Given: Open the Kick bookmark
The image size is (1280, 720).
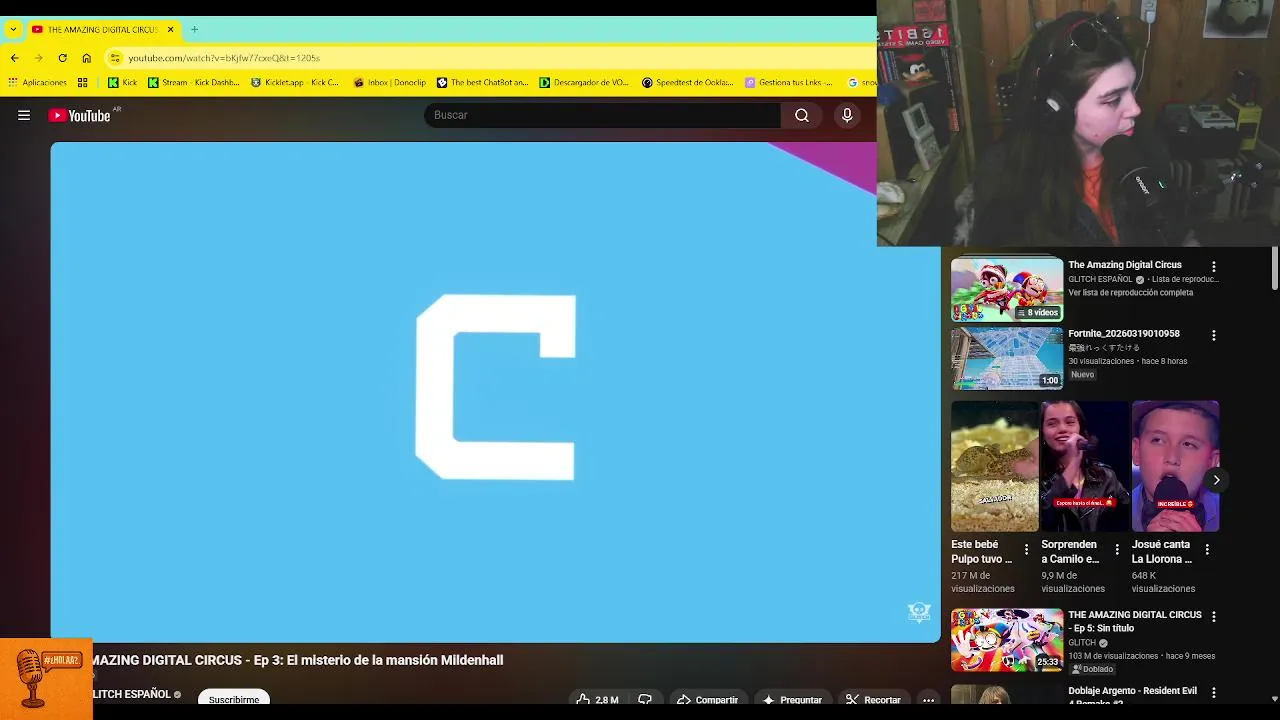Looking at the screenshot, I should point(122,82).
